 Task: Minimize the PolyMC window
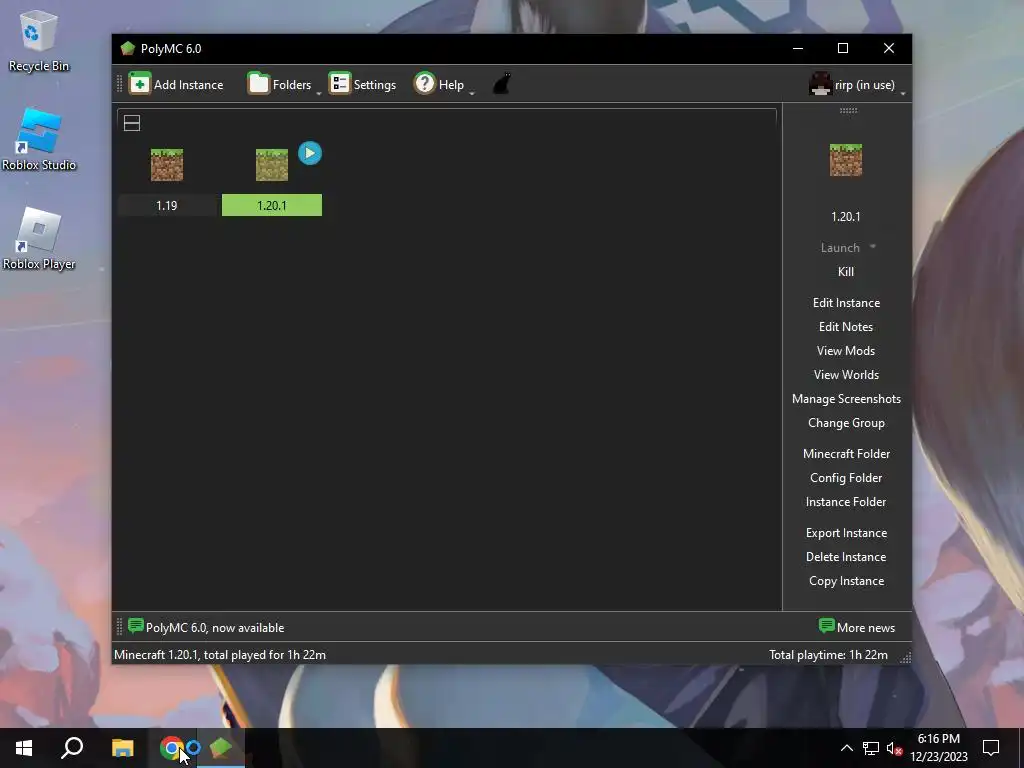[798, 48]
